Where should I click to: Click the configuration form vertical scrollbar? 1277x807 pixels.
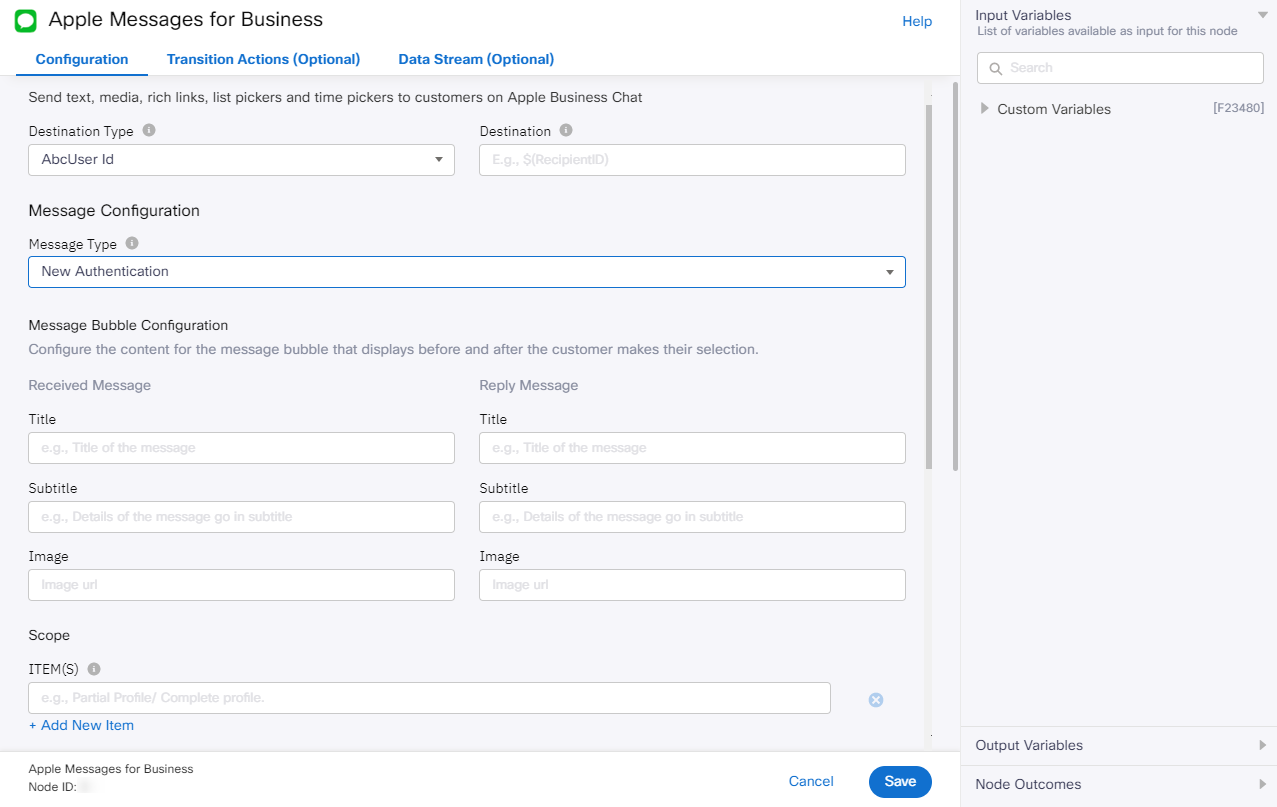coord(928,288)
